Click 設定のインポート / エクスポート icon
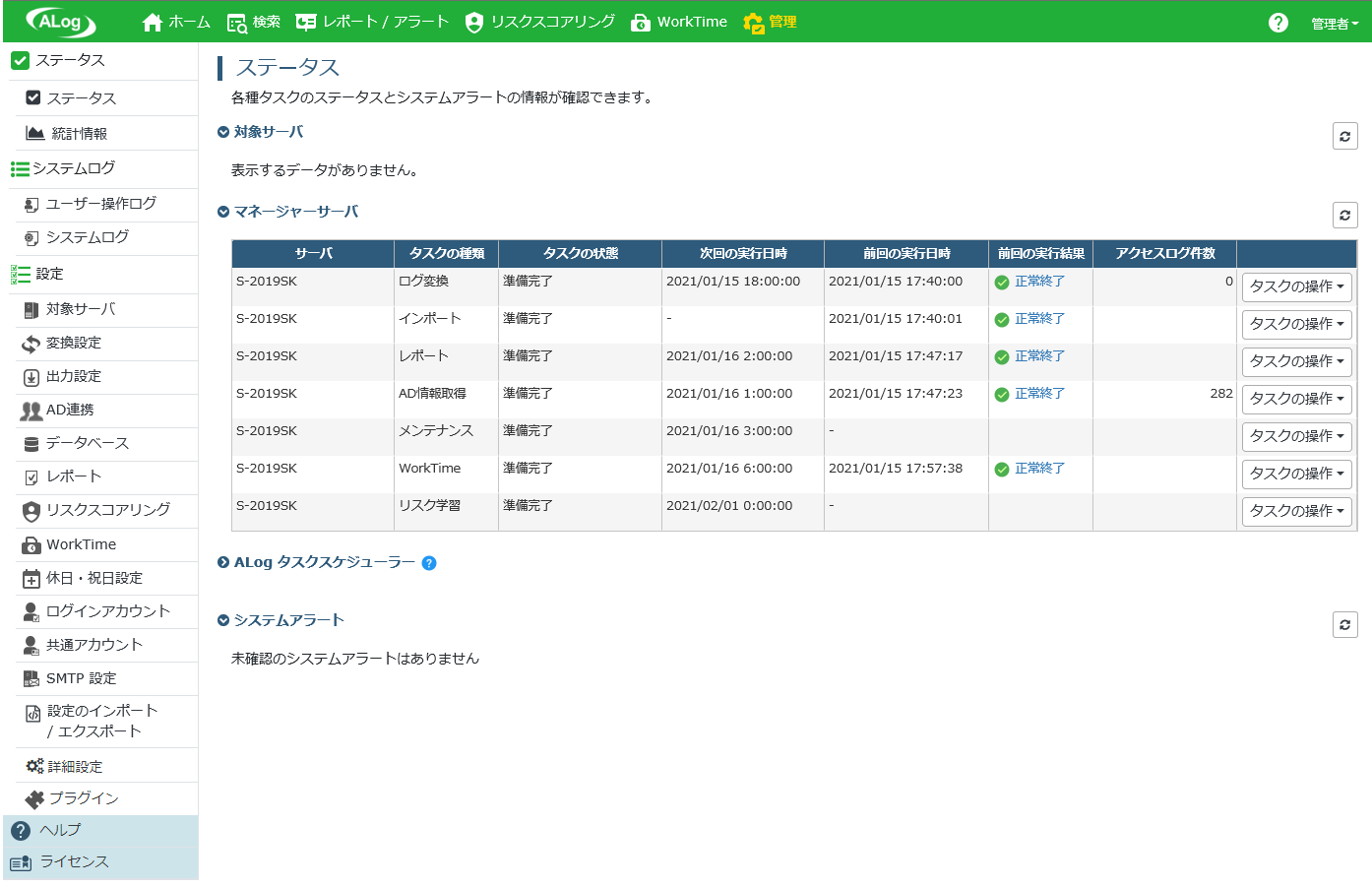The width and height of the screenshot is (1372, 888). point(33,714)
